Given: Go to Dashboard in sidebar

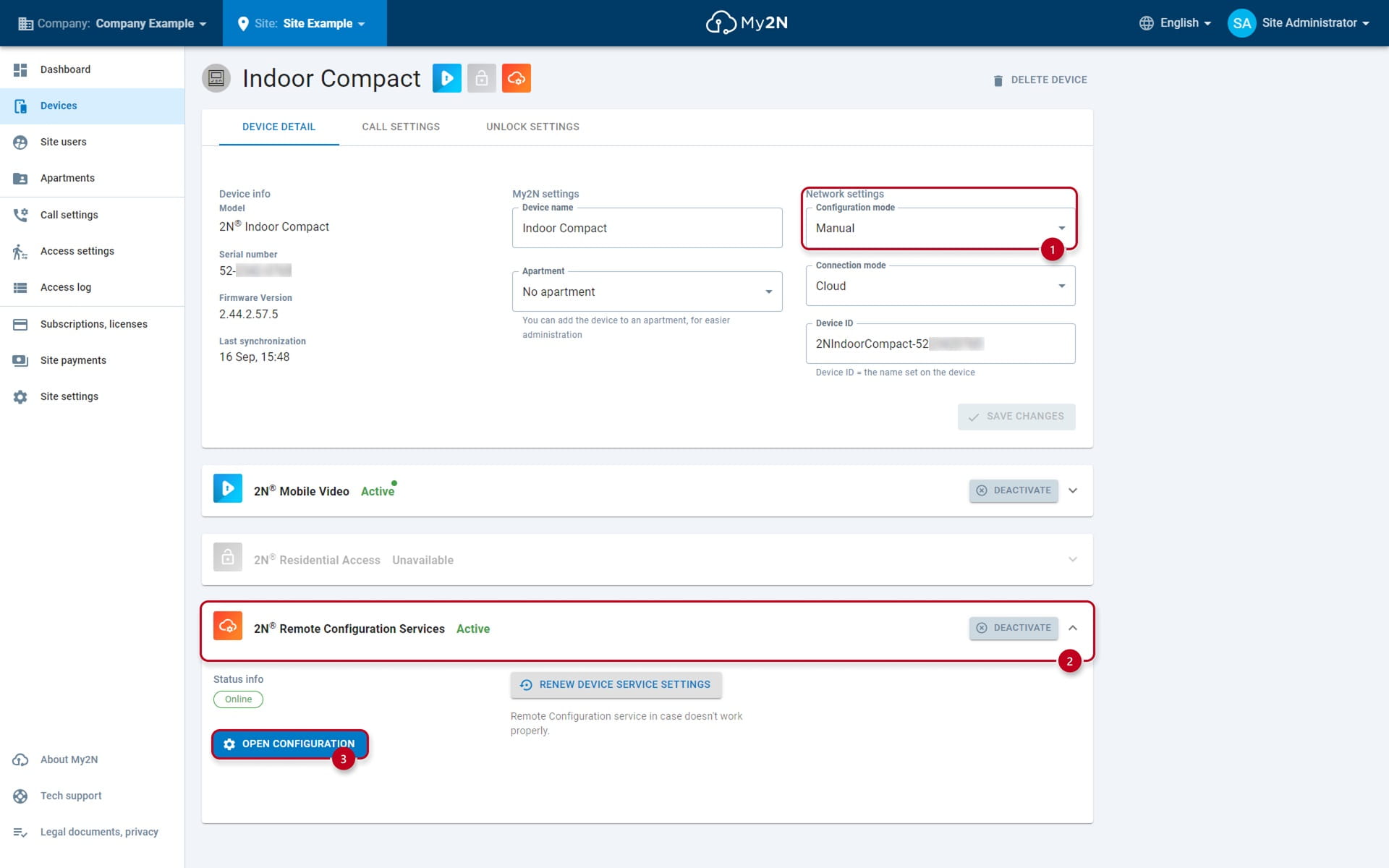Looking at the screenshot, I should tap(92, 69).
